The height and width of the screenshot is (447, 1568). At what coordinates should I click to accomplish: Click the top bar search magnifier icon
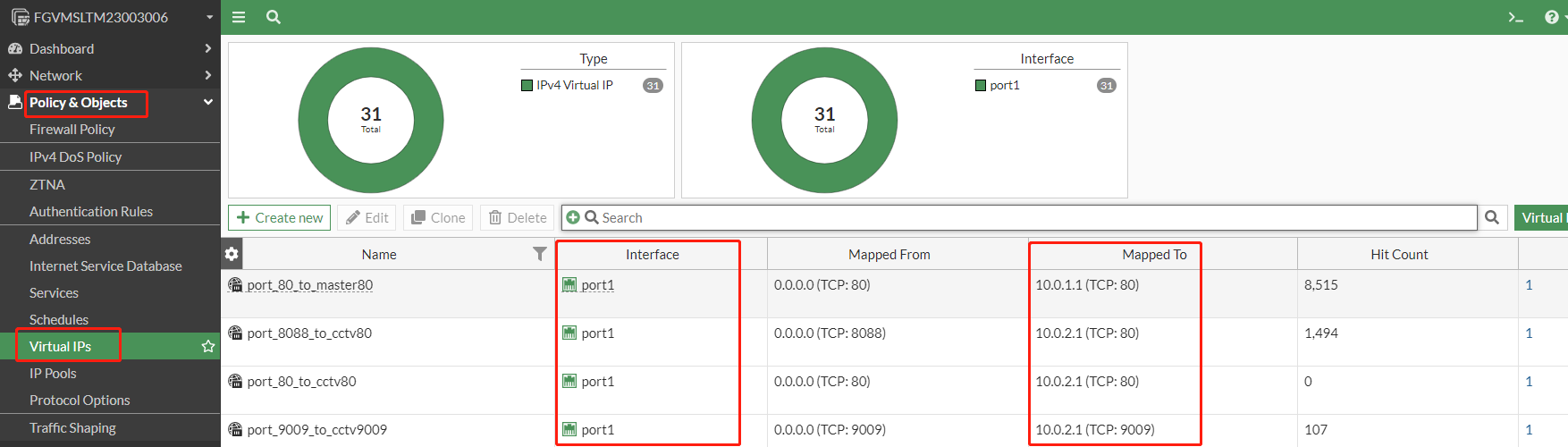click(274, 17)
